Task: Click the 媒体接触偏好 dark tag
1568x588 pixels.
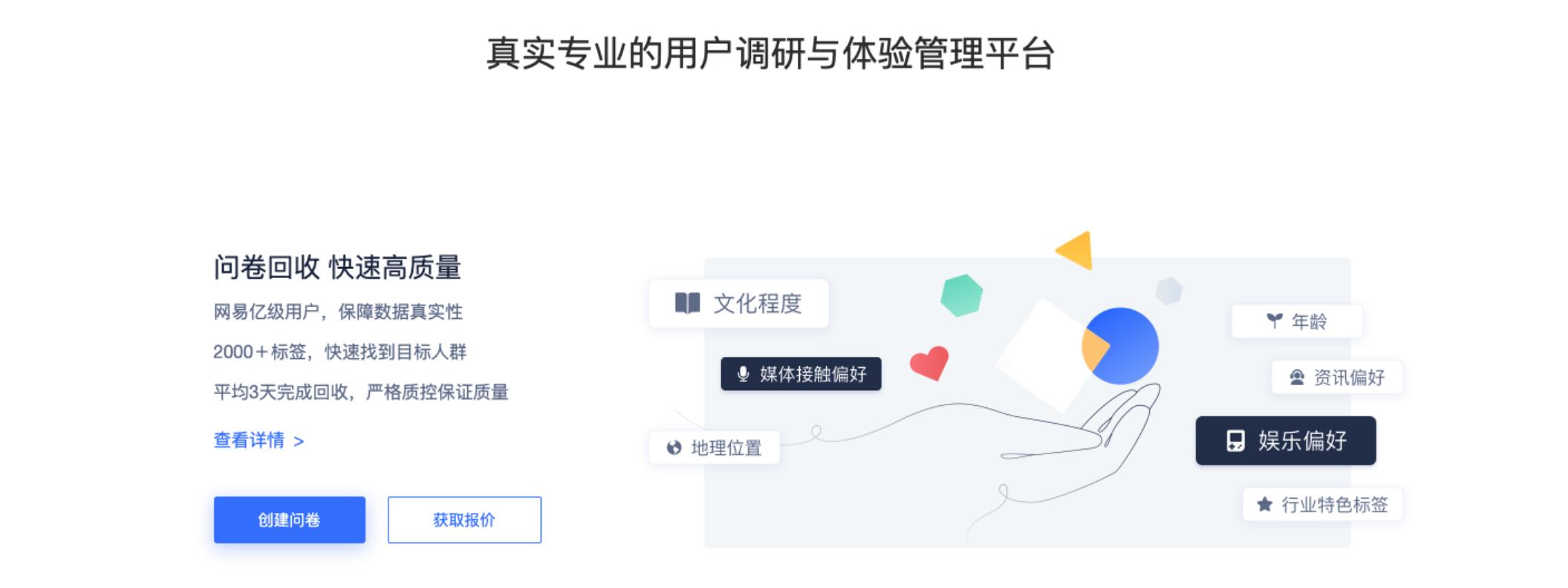Action: click(x=801, y=375)
